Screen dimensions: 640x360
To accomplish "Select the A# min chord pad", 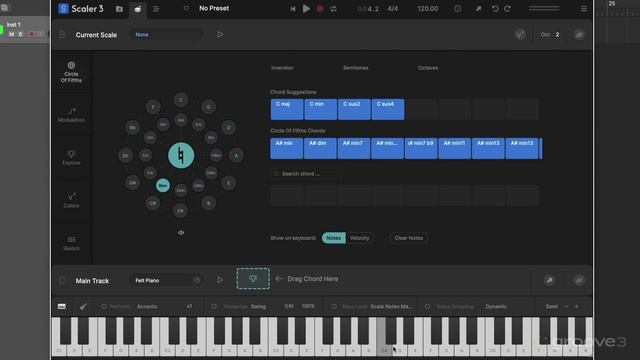I will point(287,148).
